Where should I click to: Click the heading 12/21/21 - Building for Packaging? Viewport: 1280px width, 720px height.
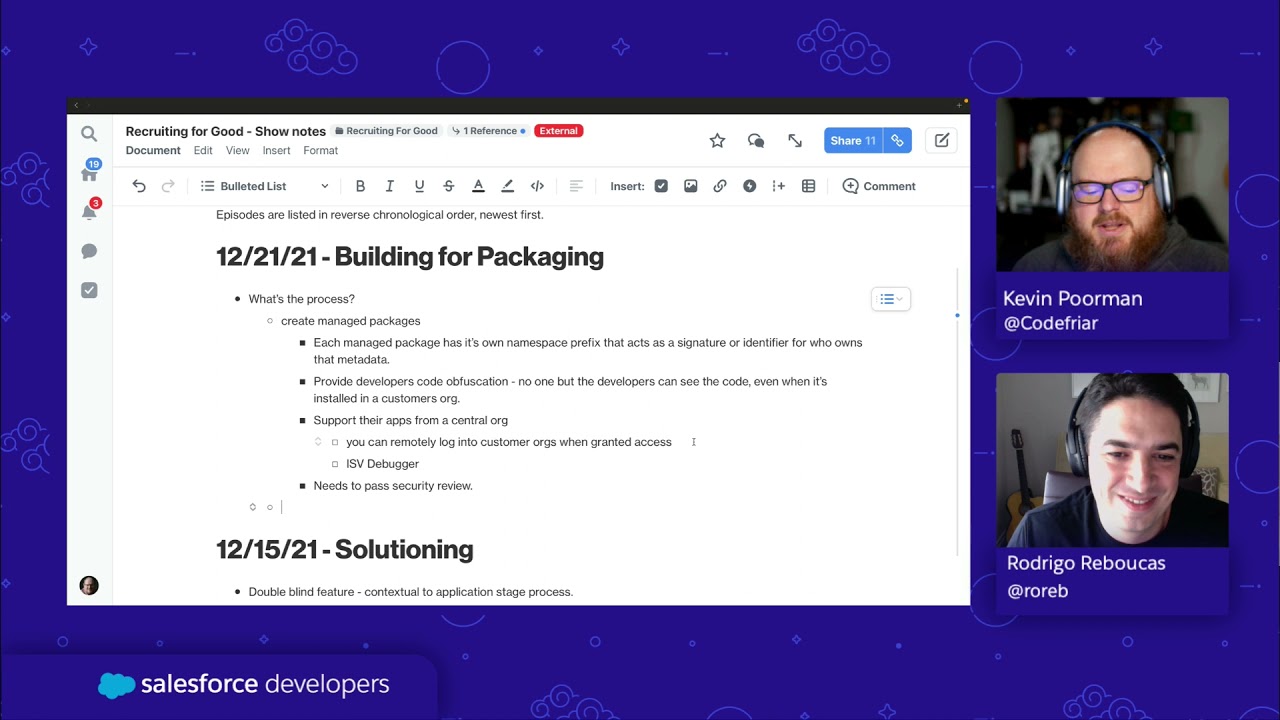[410, 257]
